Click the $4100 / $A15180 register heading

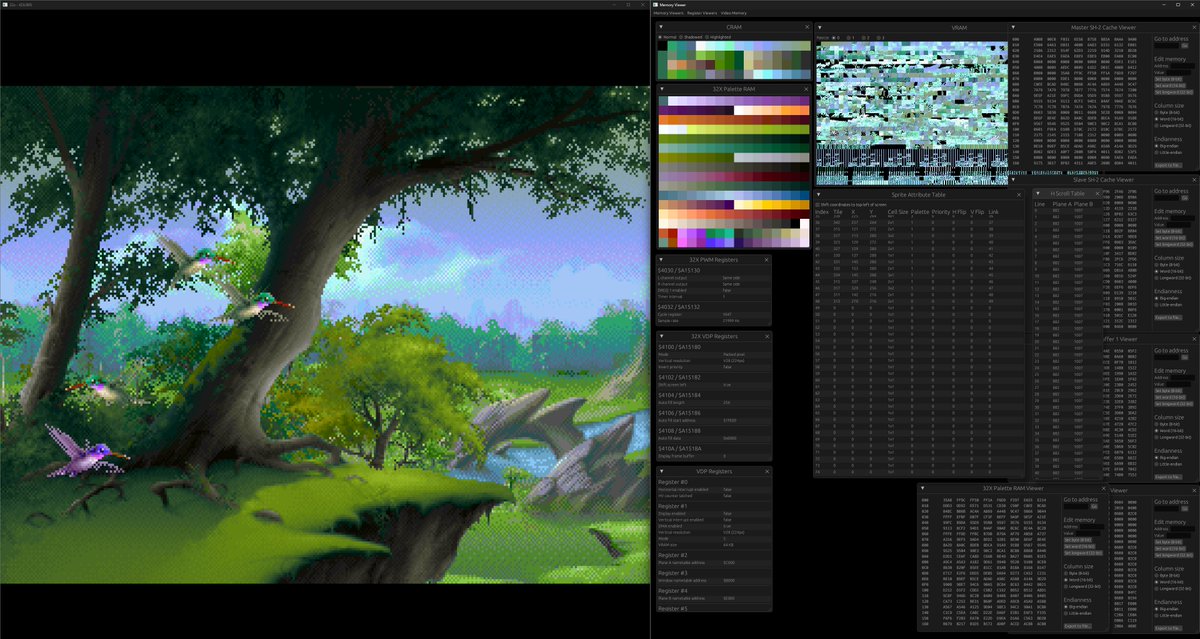pos(678,347)
